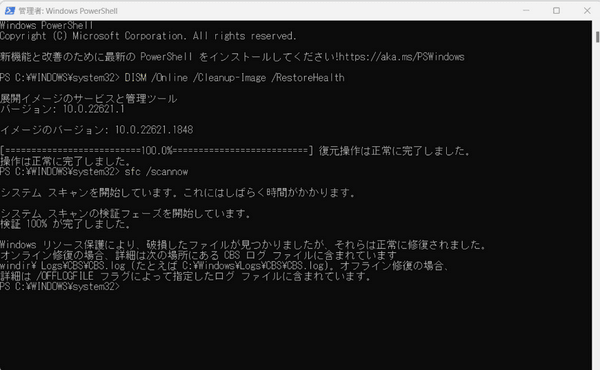Click the sfc /scannow command text
The image size is (600, 370).
pyautogui.click(x=156, y=172)
